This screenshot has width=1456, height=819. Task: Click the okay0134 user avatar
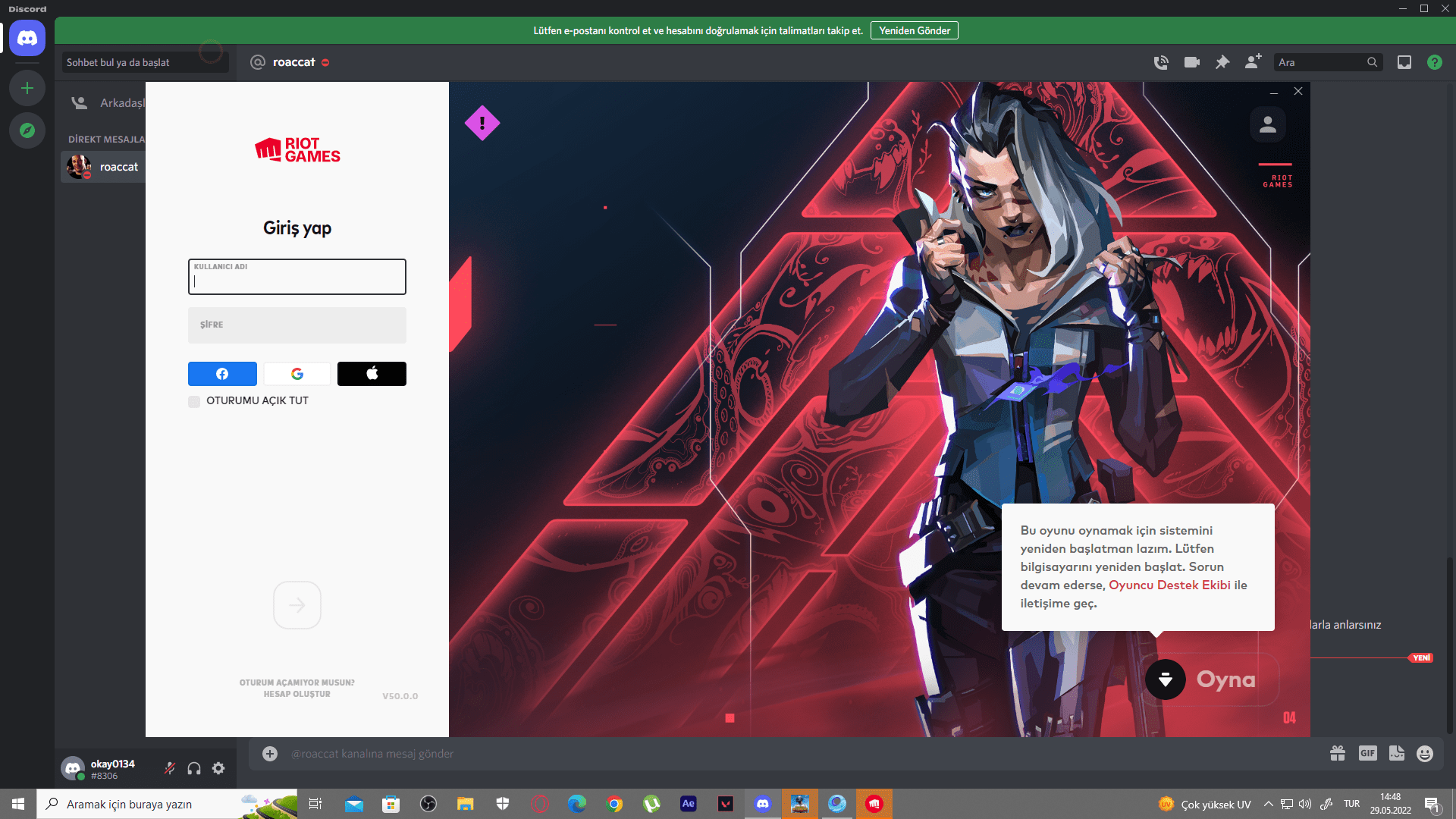[x=73, y=768]
